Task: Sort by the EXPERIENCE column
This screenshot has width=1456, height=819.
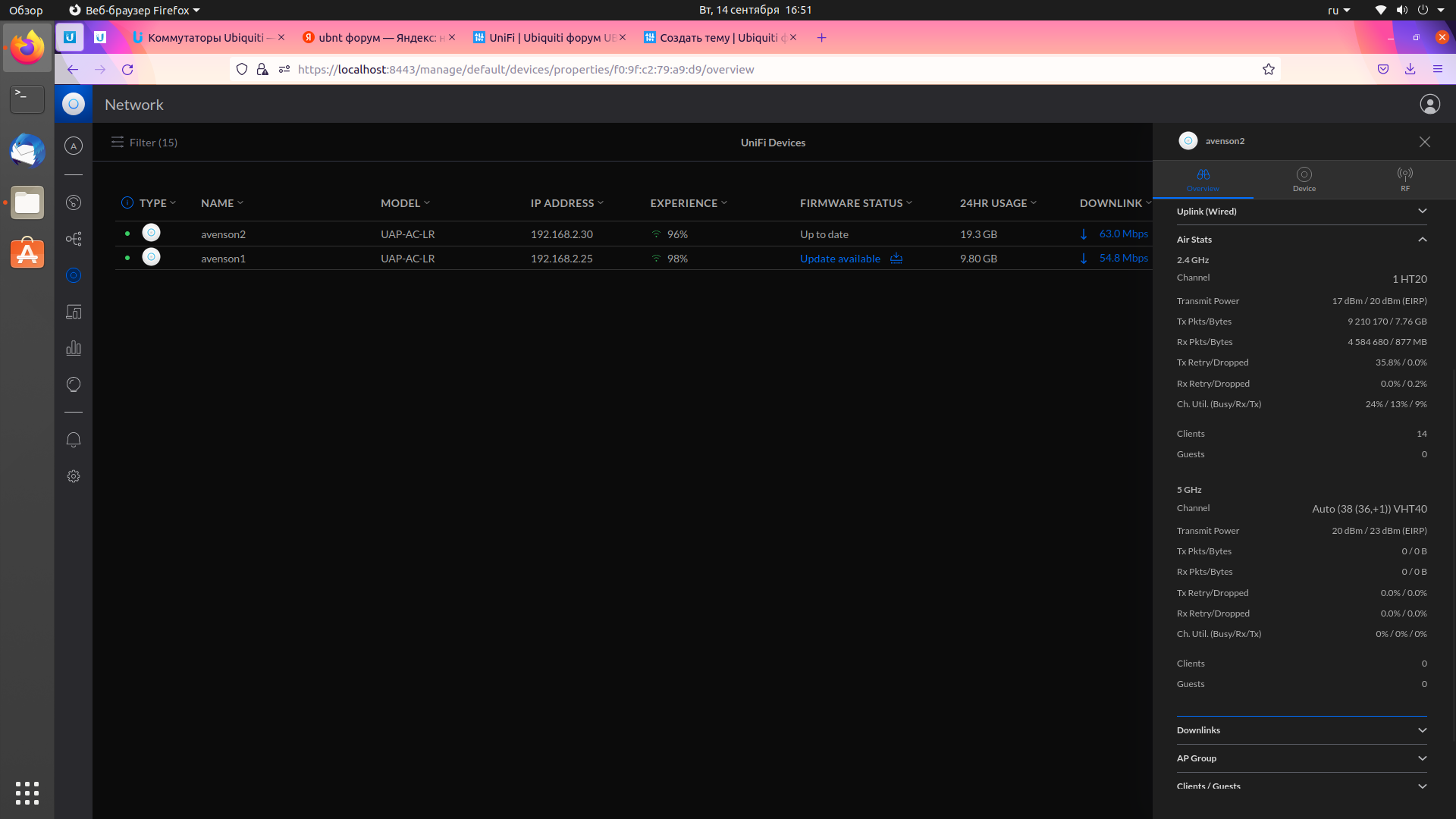Action: 689,202
